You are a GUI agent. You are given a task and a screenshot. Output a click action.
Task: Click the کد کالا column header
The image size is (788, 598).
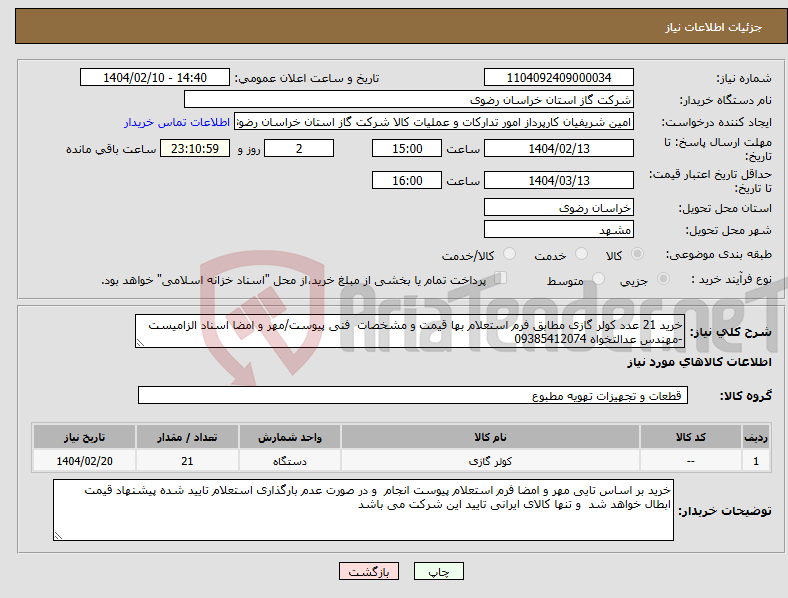691,437
